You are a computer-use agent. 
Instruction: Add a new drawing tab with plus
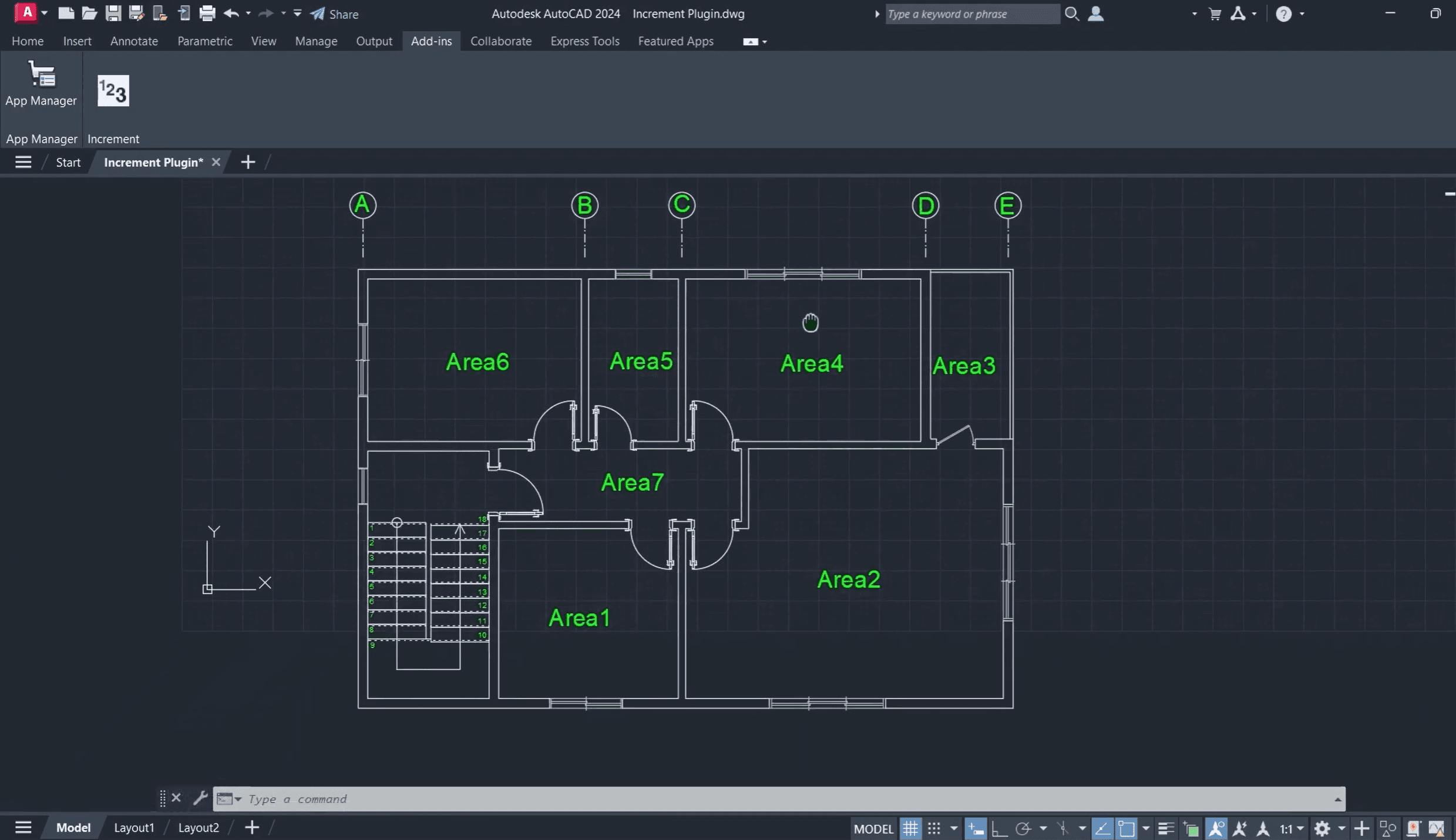(248, 162)
